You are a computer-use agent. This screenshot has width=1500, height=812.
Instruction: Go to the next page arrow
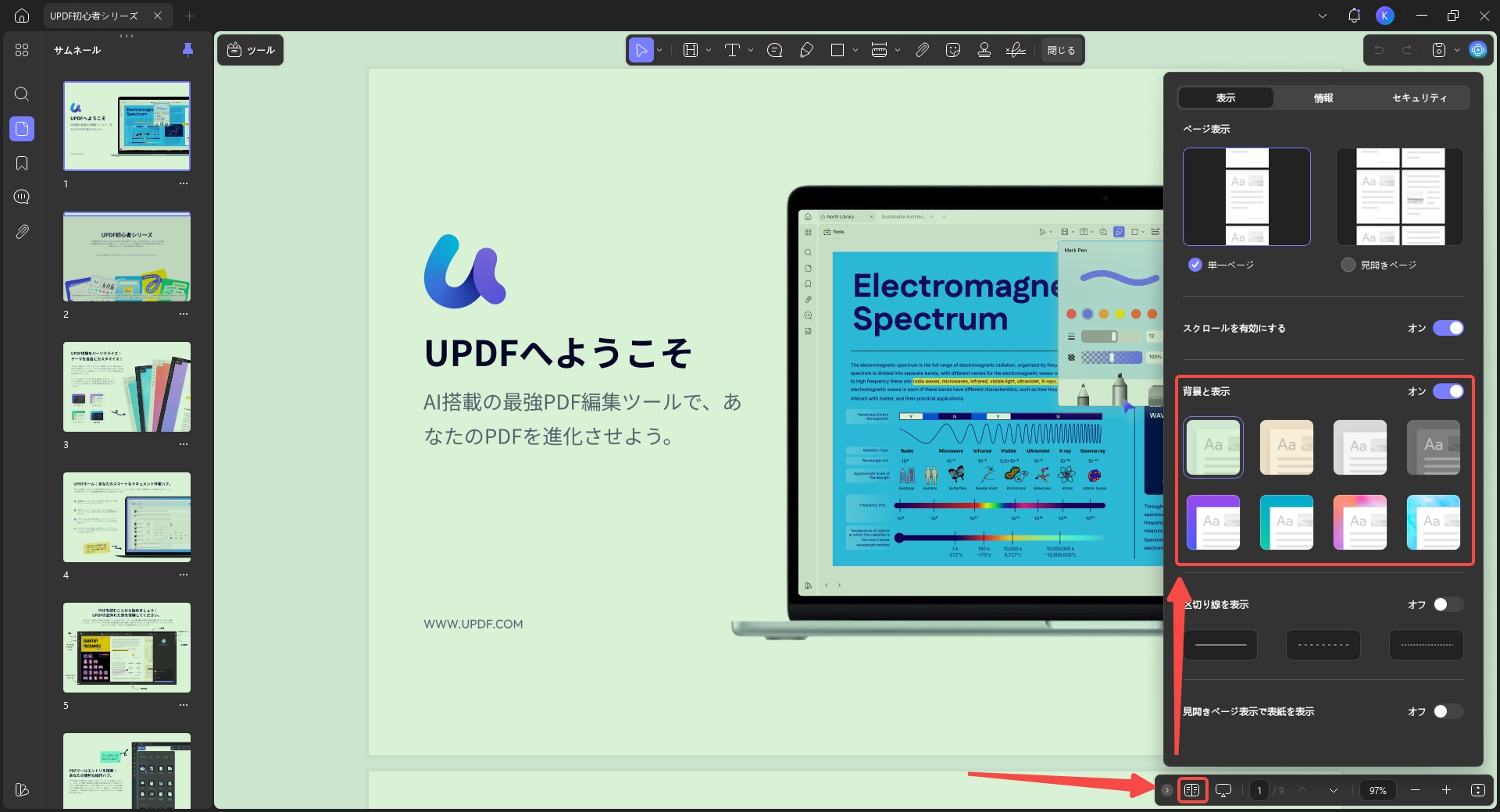pos(1334,790)
